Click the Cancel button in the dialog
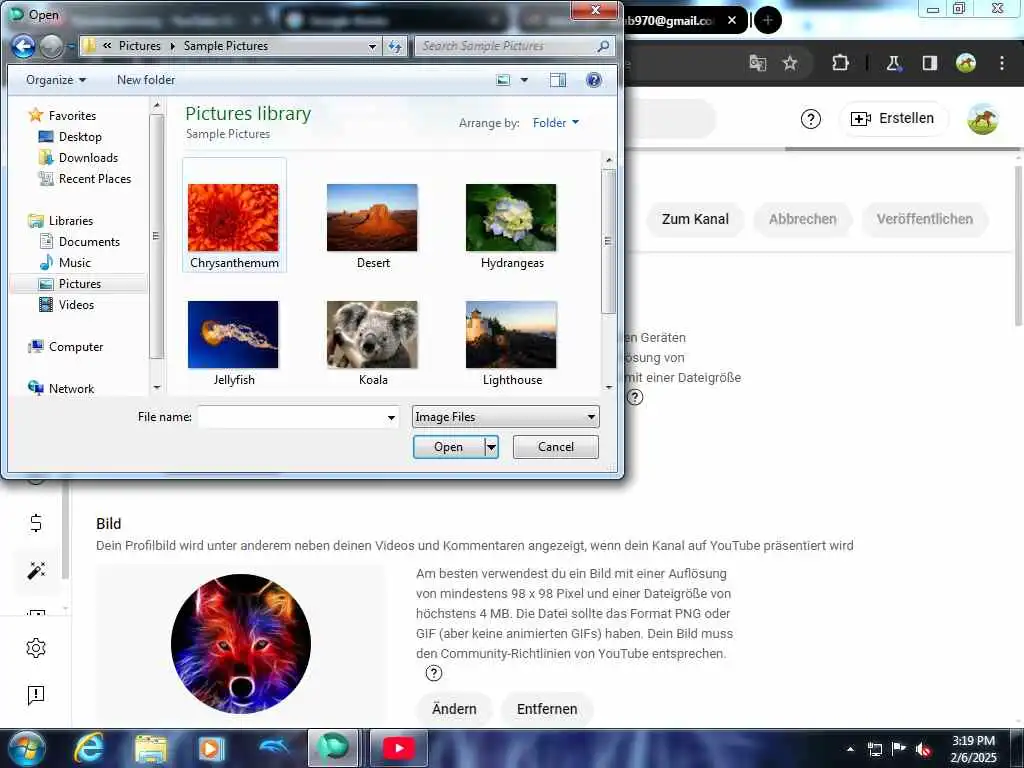 click(556, 447)
